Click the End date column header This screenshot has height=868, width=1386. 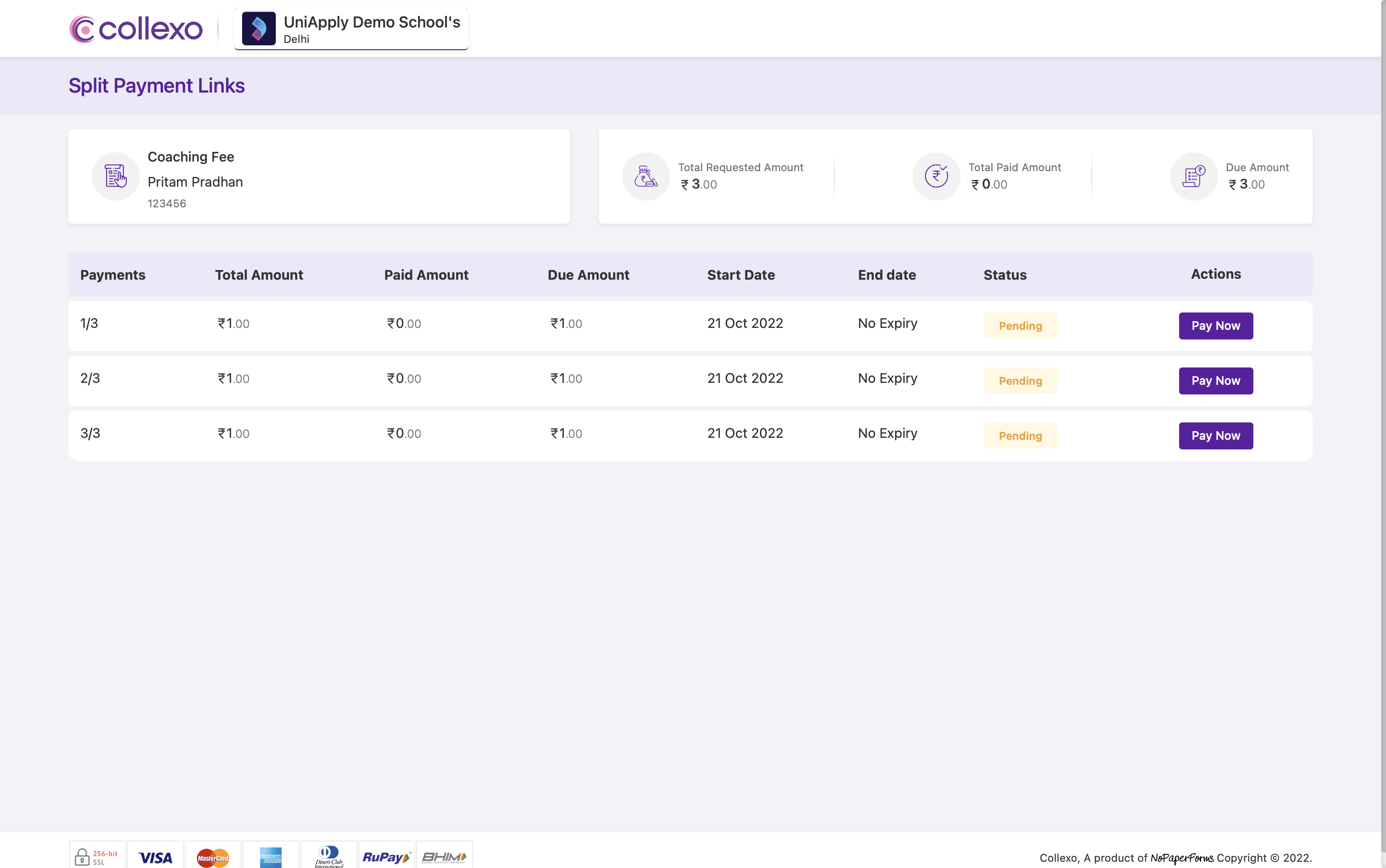tap(886, 275)
